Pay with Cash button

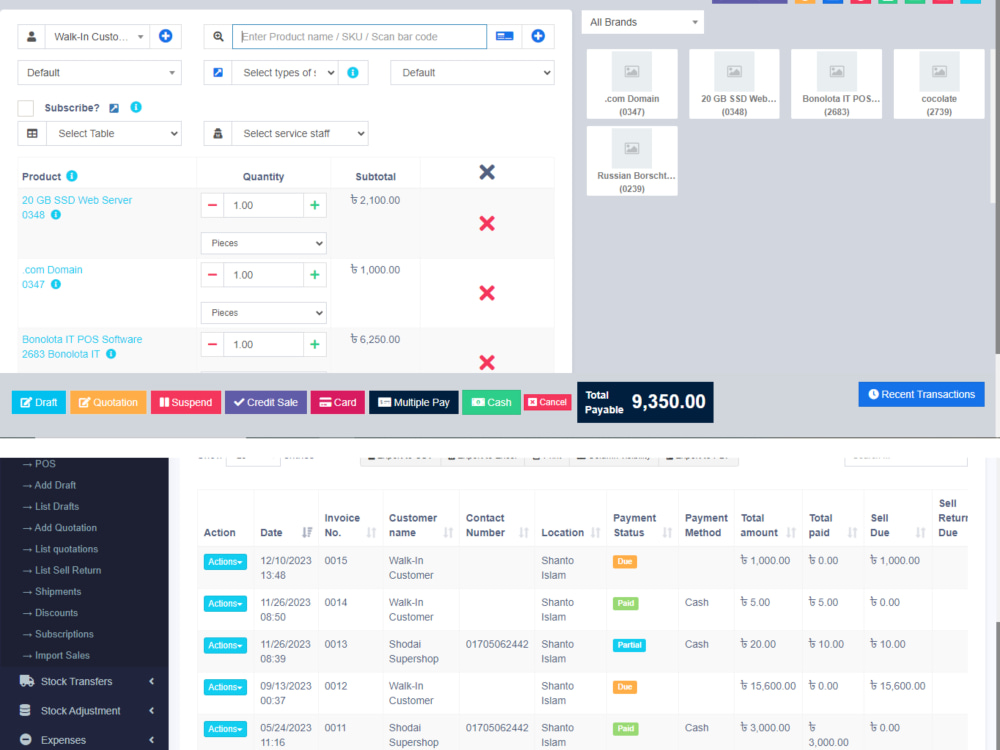point(491,402)
